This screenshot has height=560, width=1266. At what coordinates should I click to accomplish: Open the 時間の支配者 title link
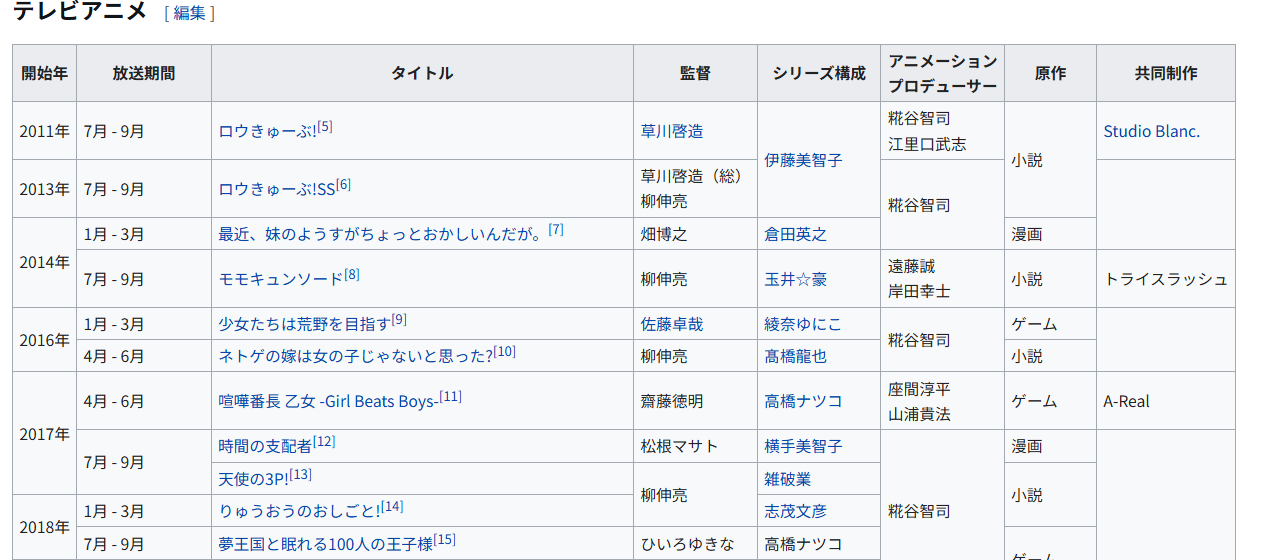[x=265, y=446]
